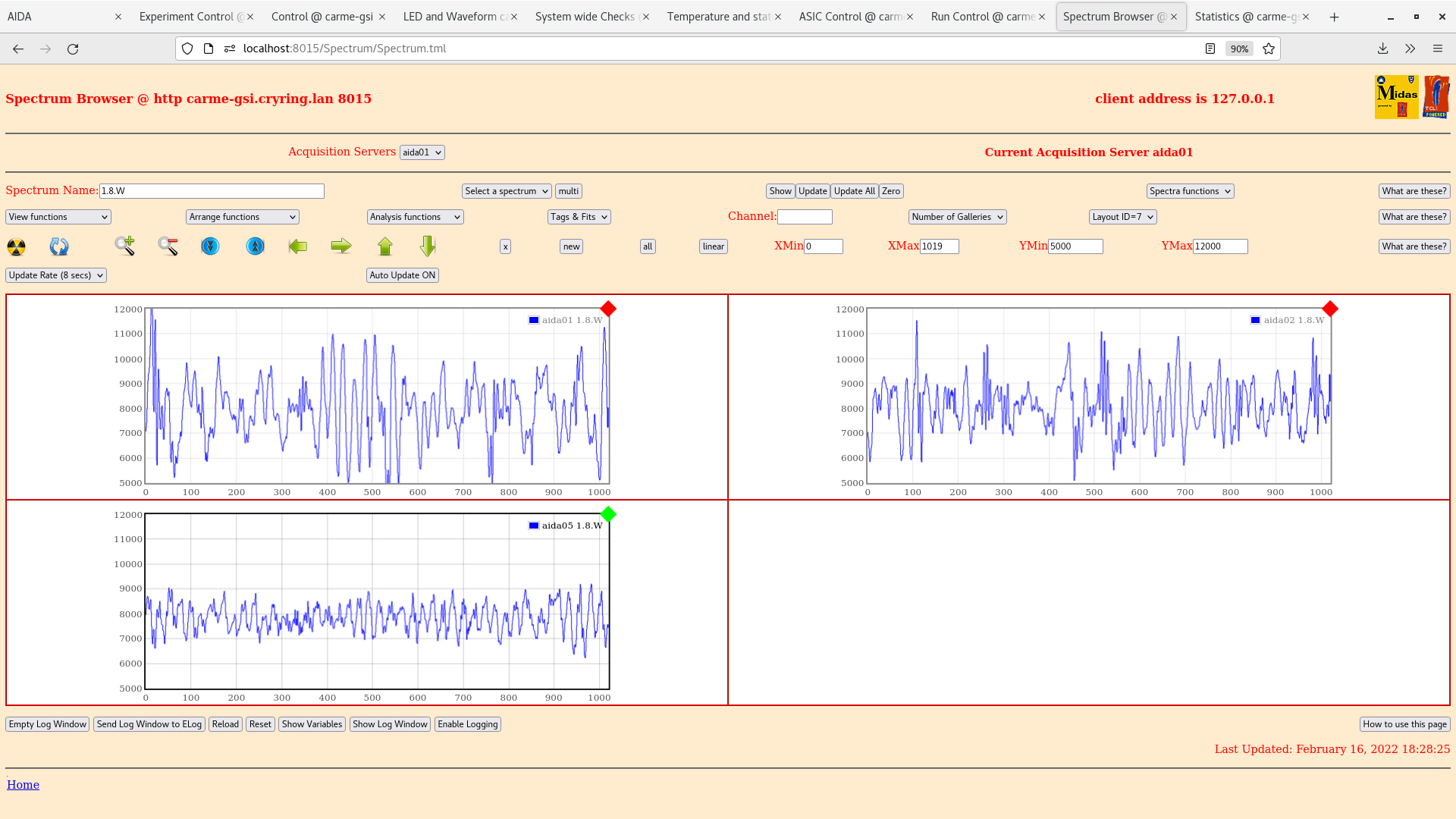The height and width of the screenshot is (819, 1456).
Task: Click the green left arrow icon
Action: tap(298, 246)
